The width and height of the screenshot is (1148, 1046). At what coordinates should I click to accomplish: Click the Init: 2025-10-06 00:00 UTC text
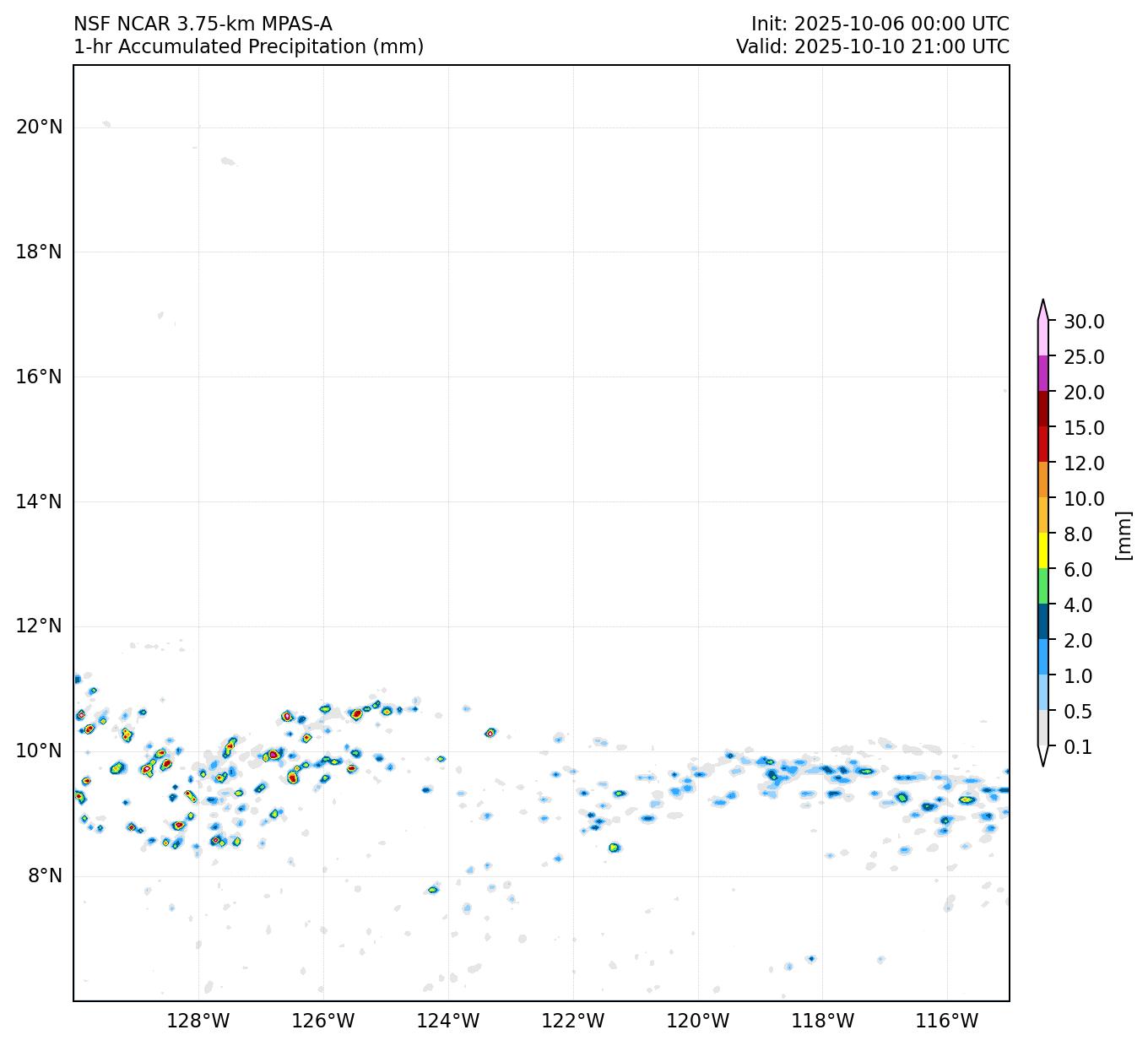[880, 24]
